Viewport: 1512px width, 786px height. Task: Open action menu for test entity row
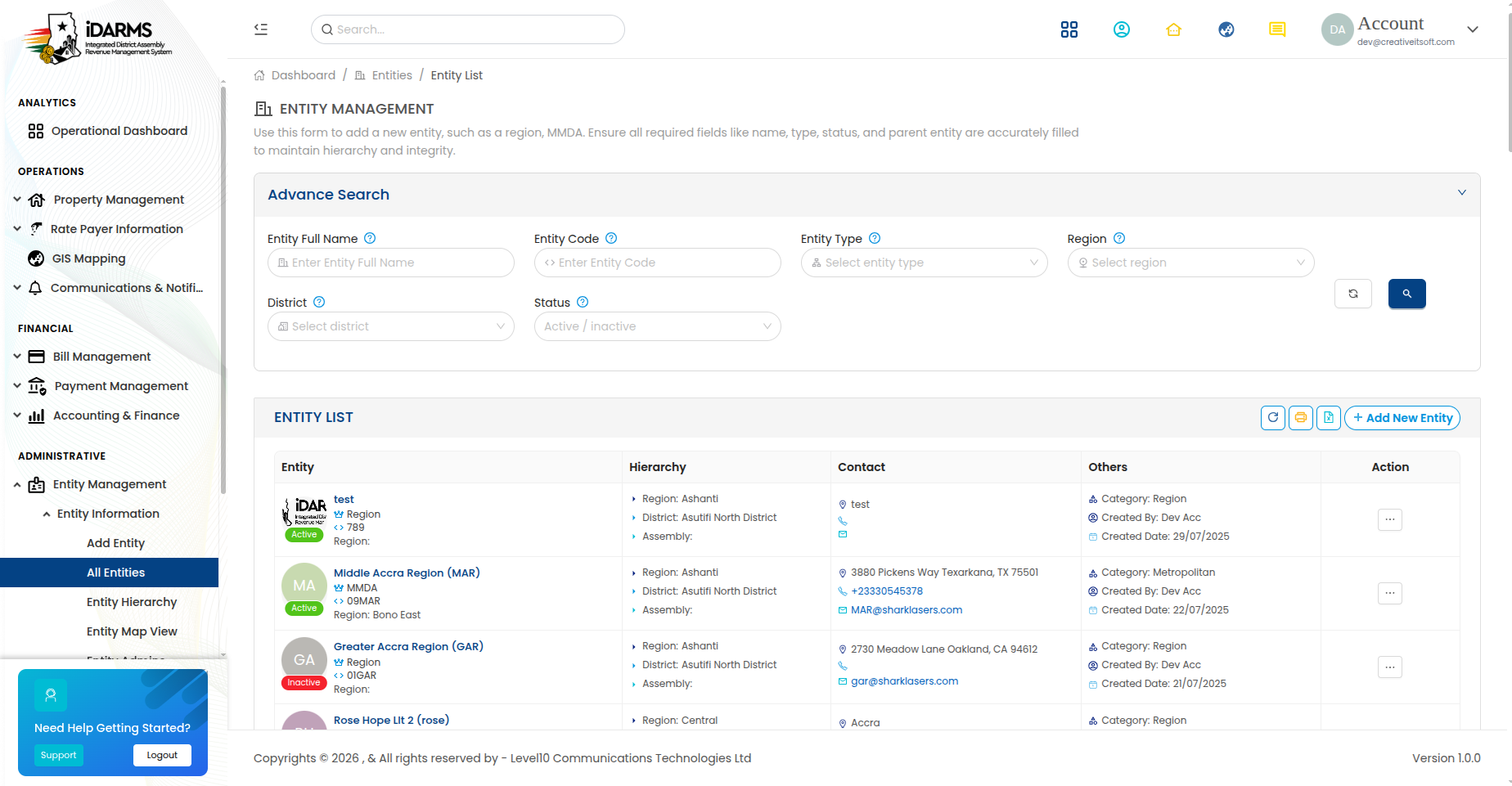[1390, 519]
